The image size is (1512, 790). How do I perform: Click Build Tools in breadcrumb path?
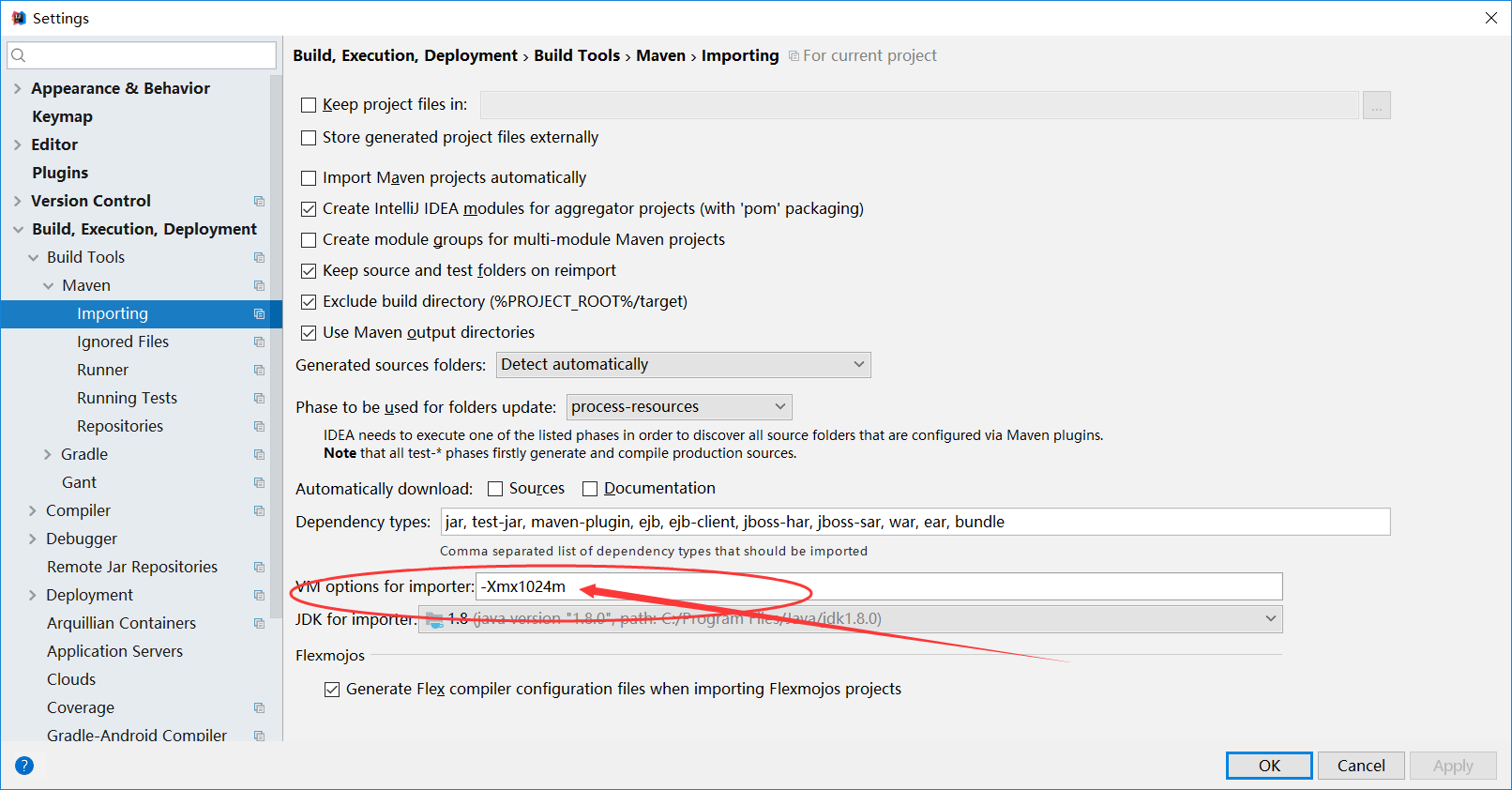pyautogui.click(x=577, y=55)
